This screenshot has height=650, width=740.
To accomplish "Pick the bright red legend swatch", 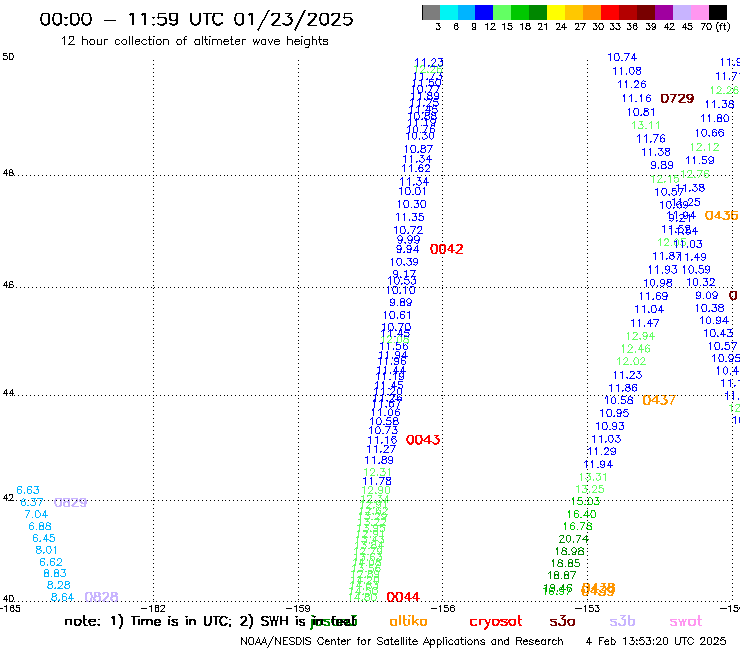I will coord(609,12).
